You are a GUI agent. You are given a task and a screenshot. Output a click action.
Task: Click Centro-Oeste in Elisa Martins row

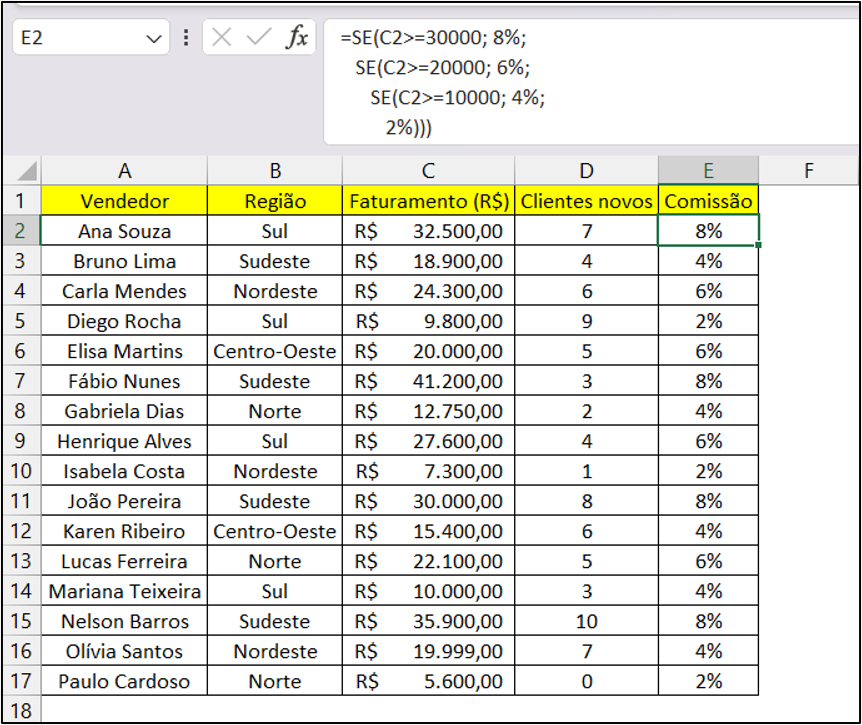275,351
